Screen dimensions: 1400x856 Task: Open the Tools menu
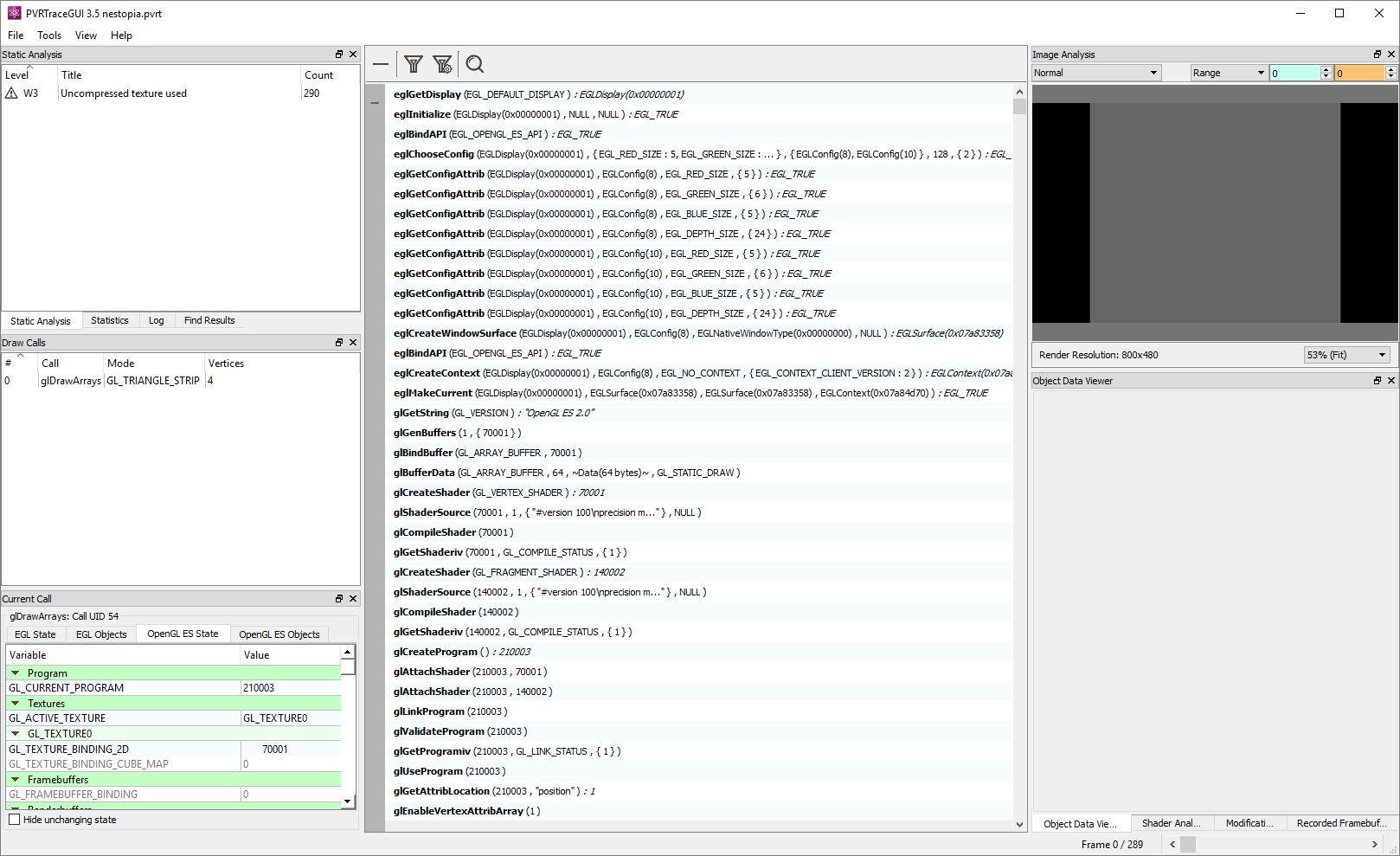[49, 35]
